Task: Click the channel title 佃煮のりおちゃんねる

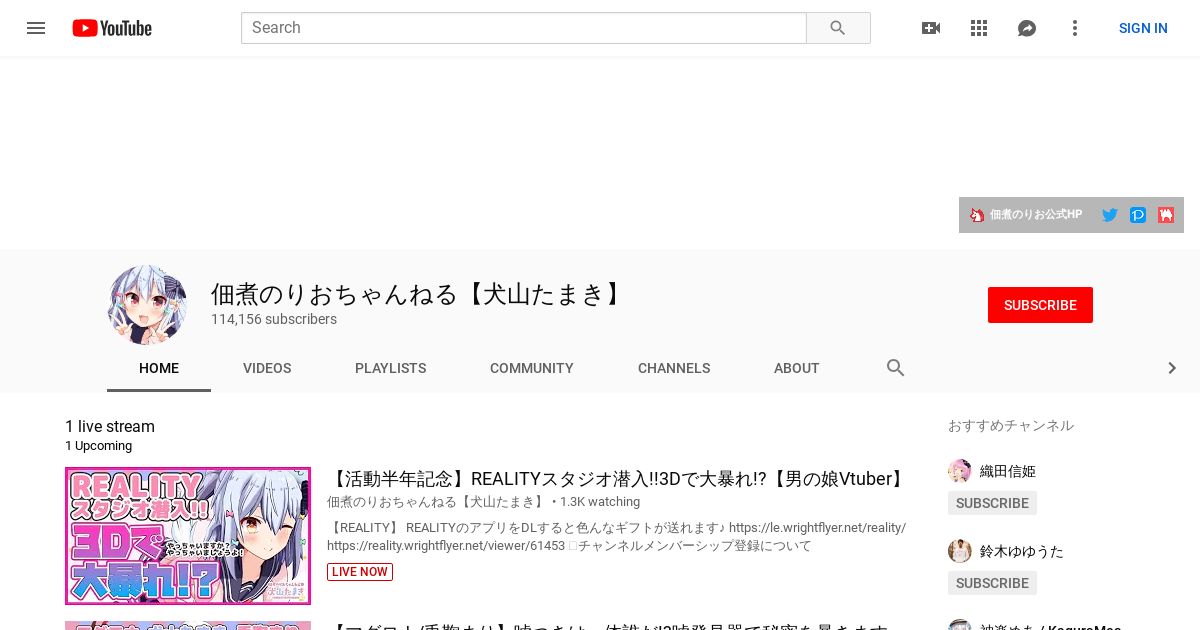Action: 419,294
